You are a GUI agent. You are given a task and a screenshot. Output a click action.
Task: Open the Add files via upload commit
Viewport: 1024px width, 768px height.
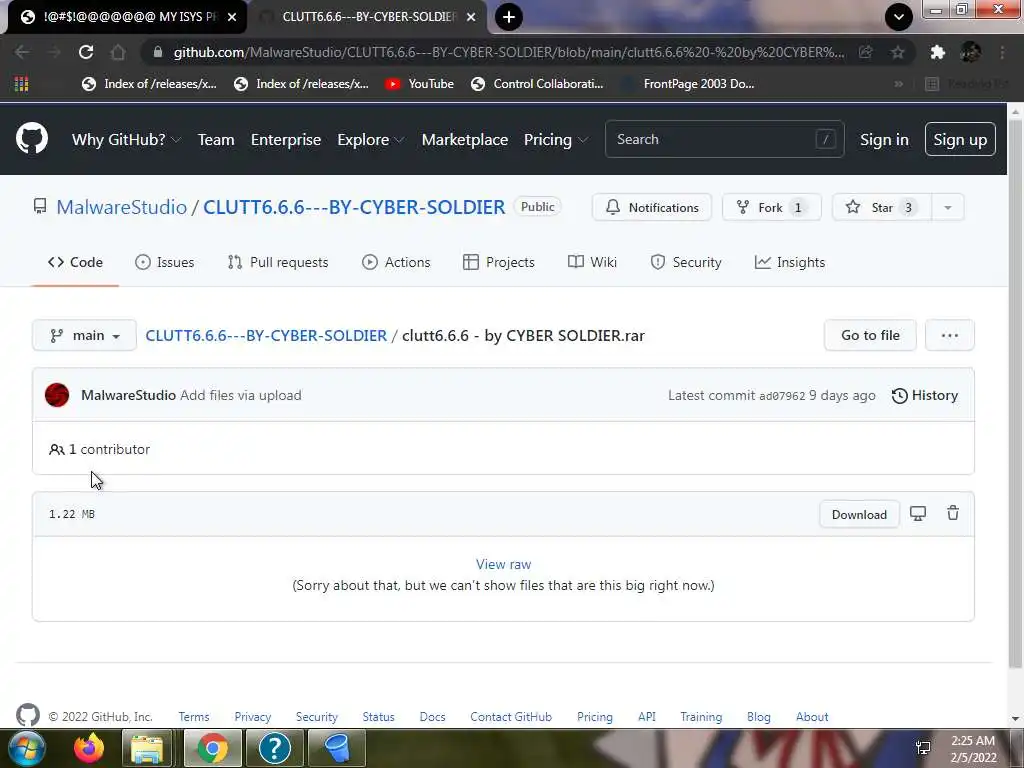240,395
